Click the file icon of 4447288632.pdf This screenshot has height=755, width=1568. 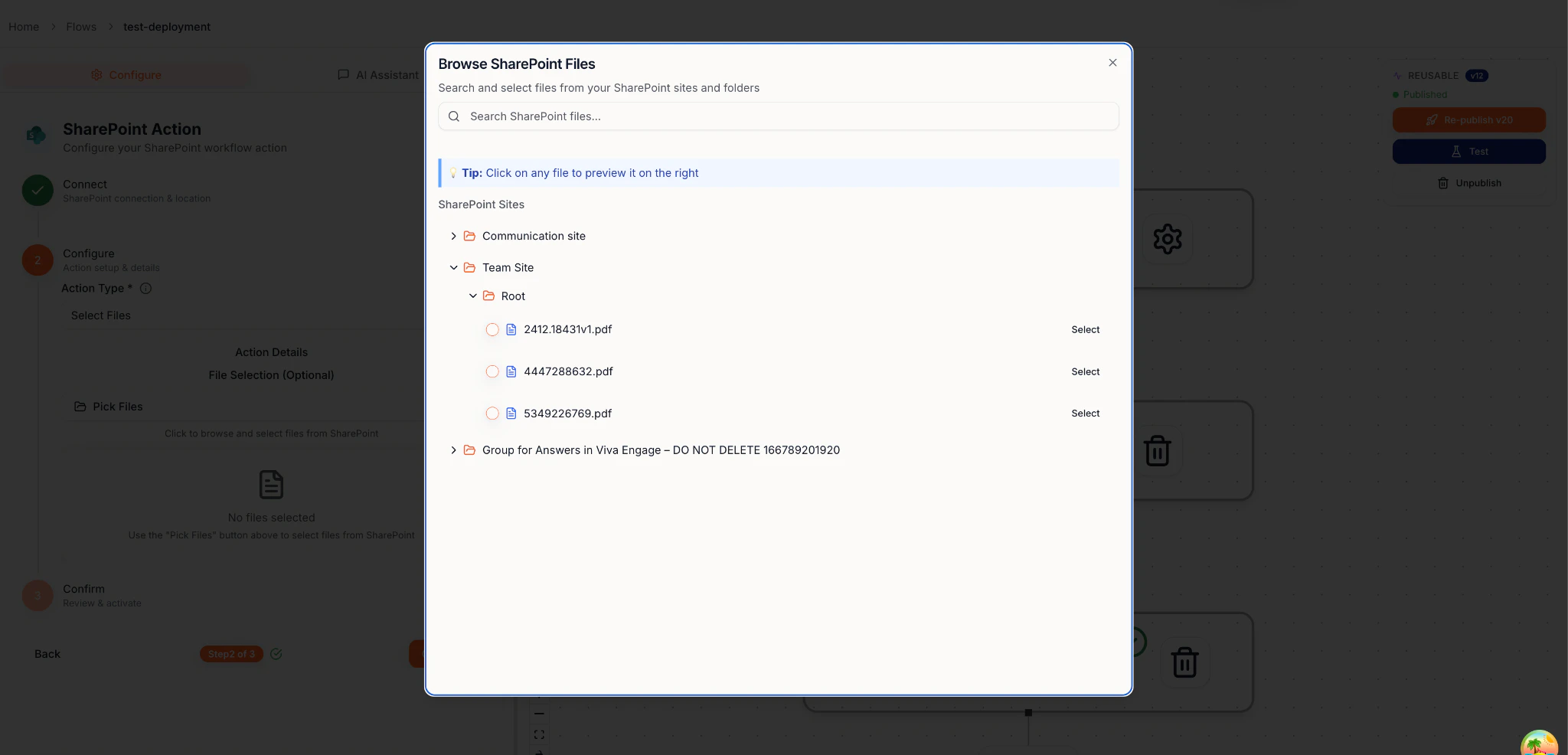(511, 371)
